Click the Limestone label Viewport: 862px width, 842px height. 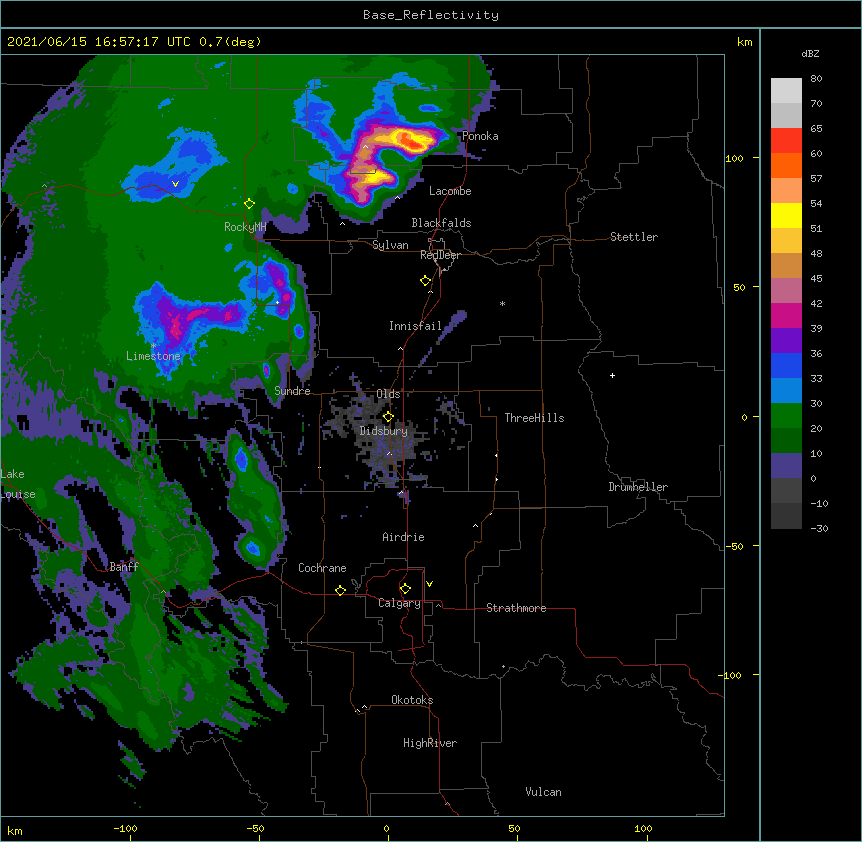click(153, 356)
